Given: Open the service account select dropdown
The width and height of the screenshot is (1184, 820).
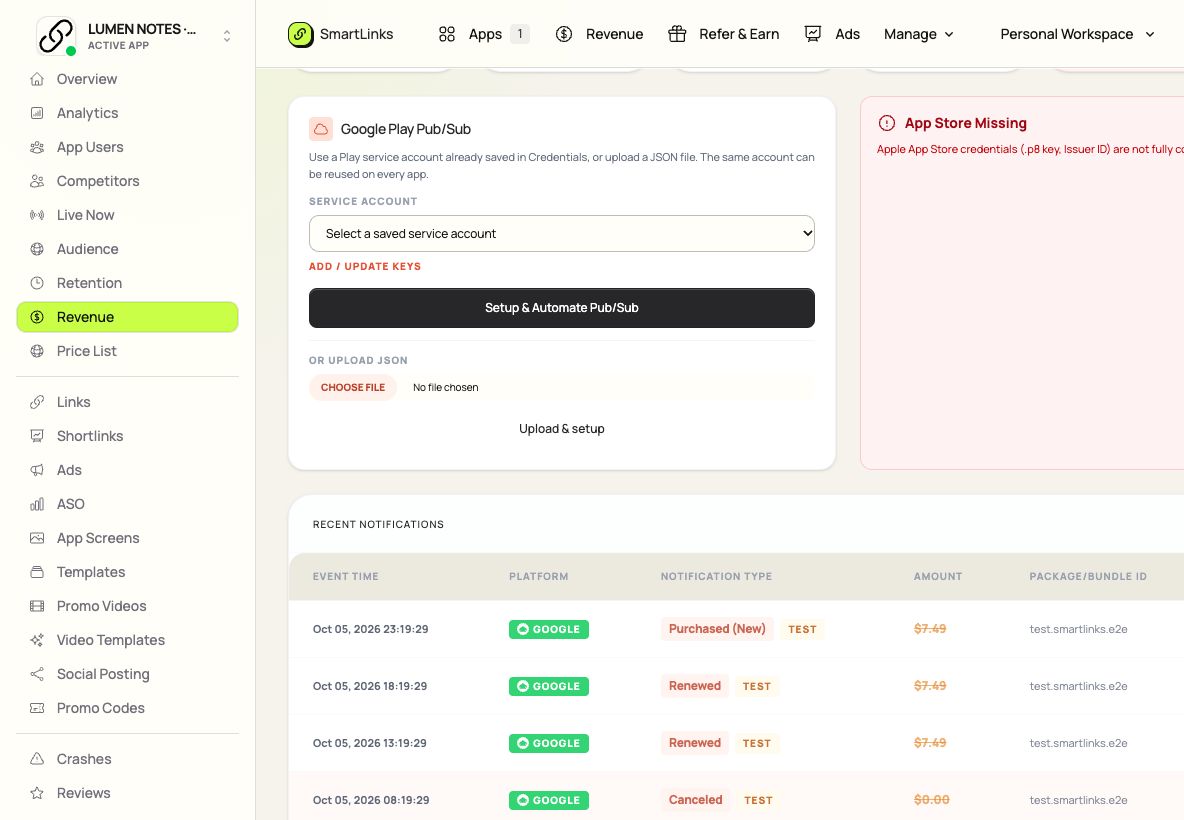Looking at the screenshot, I should coord(562,234).
